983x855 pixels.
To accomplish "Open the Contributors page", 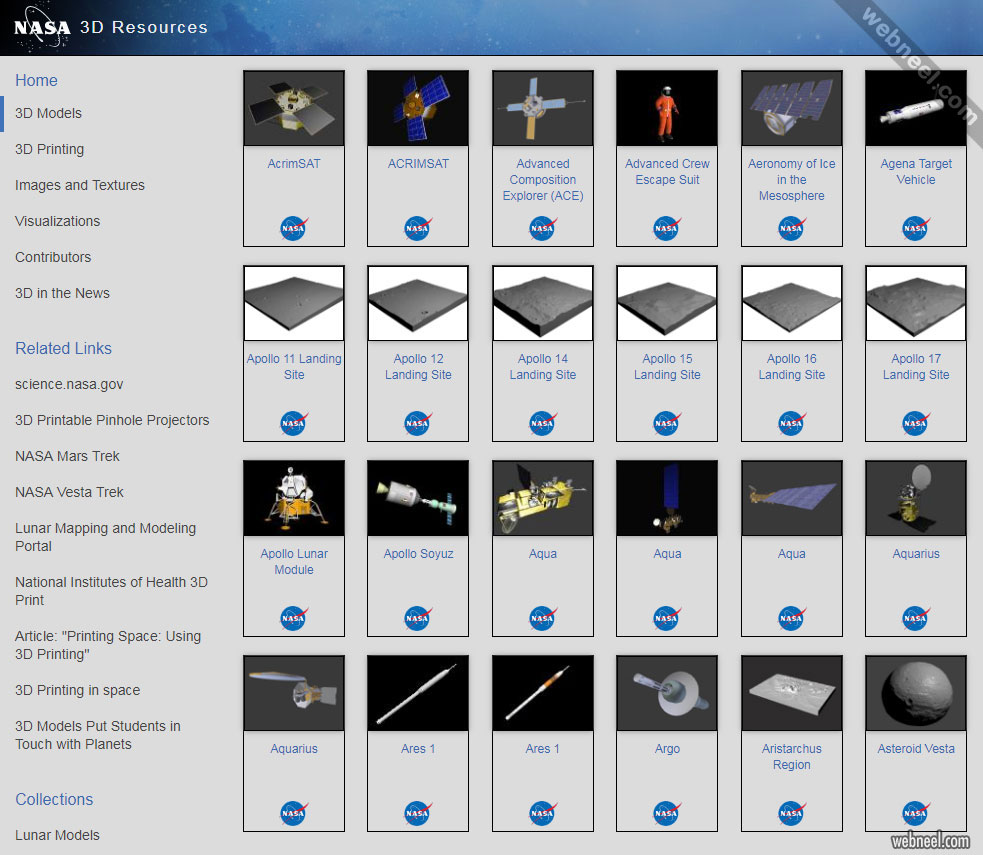I will [x=53, y=257].
